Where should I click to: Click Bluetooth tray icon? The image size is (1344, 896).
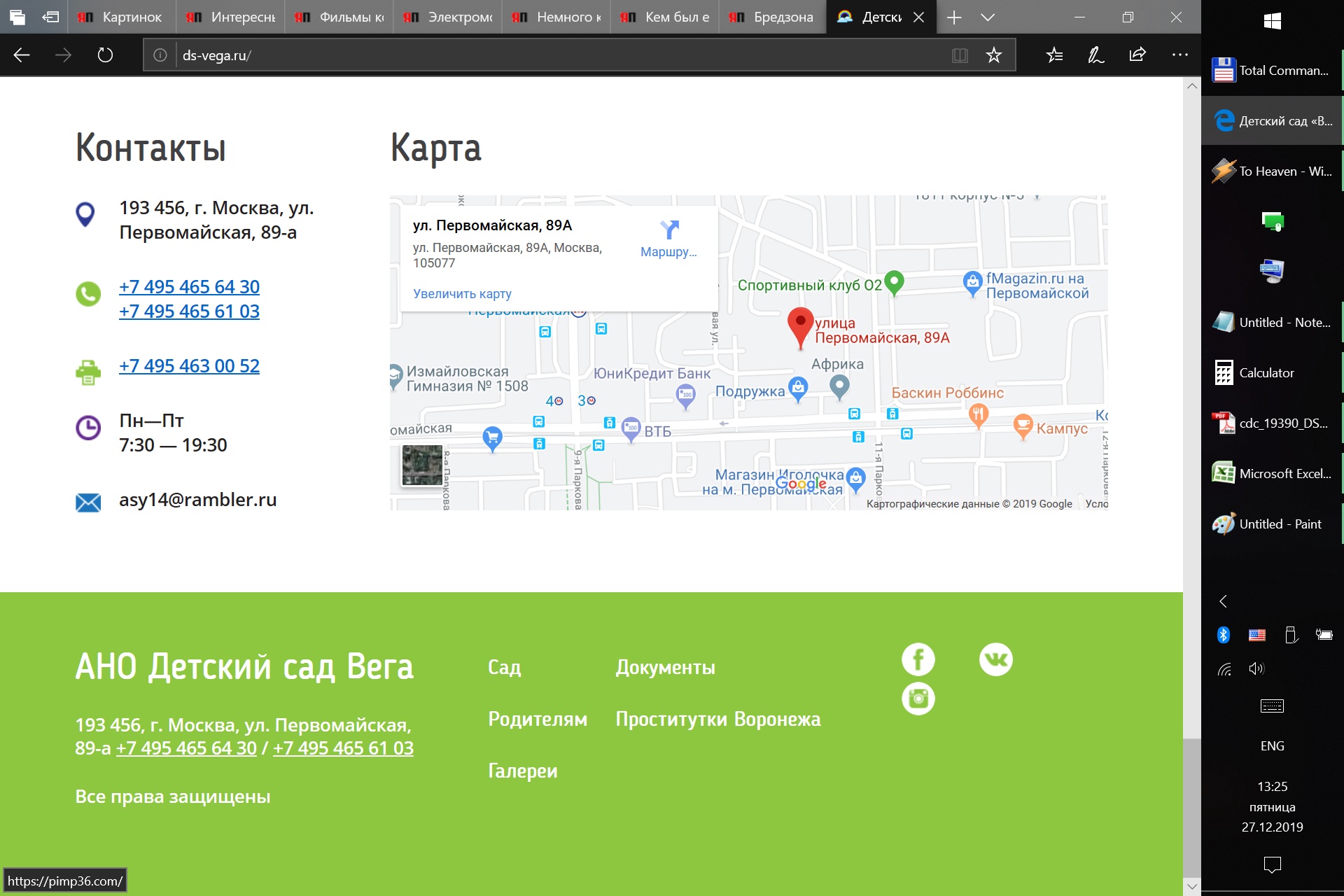click(1223, 635)
